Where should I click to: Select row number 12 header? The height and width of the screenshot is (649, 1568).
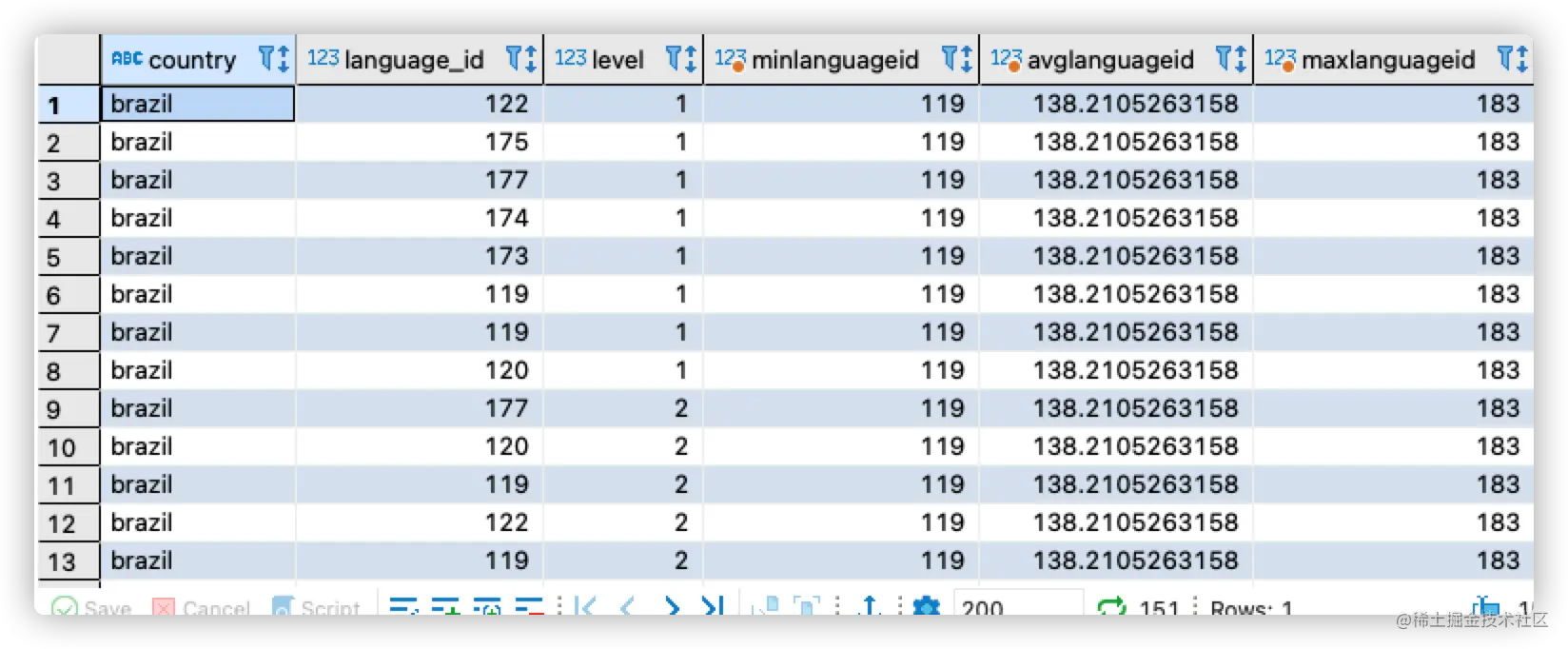(69, 522)
